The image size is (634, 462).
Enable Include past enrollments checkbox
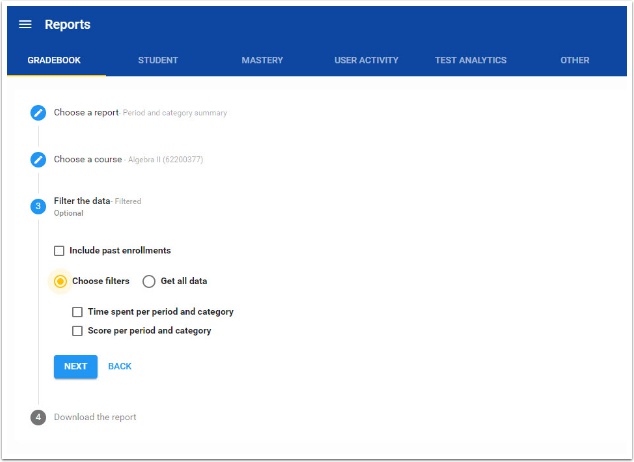click(59, 251)
